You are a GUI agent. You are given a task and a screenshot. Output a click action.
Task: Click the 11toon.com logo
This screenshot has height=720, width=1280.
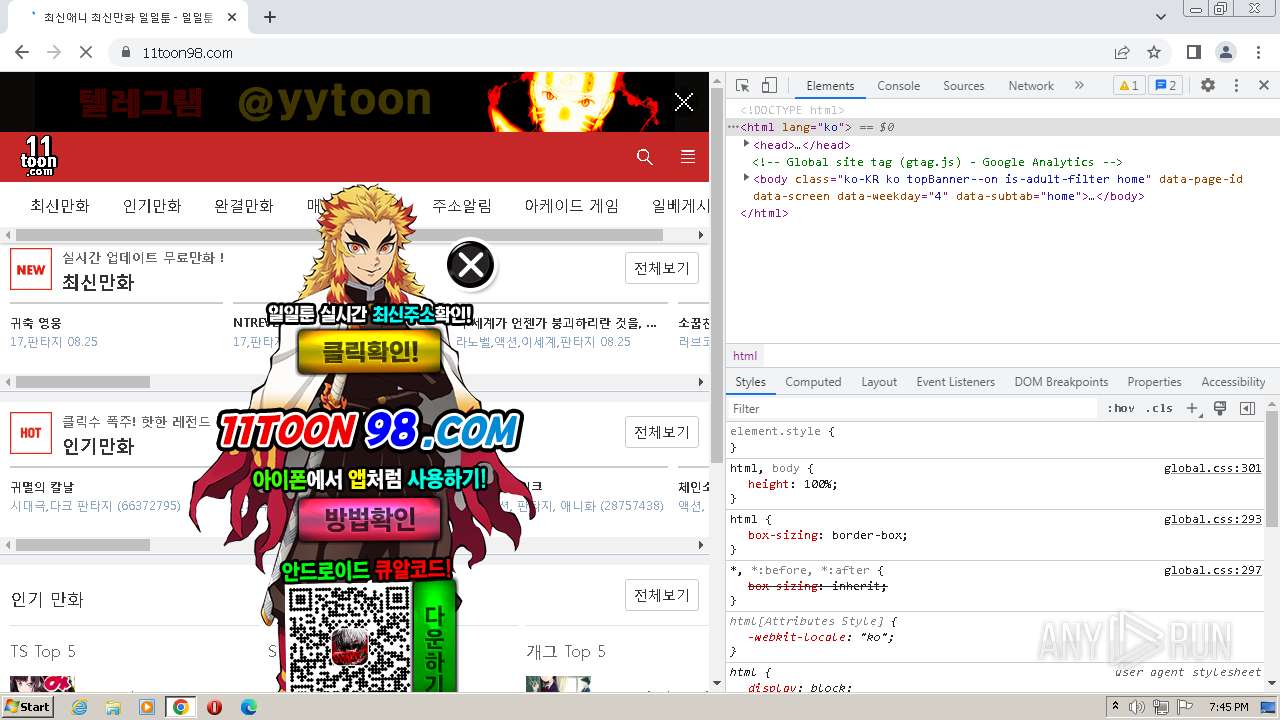point(39,156)
